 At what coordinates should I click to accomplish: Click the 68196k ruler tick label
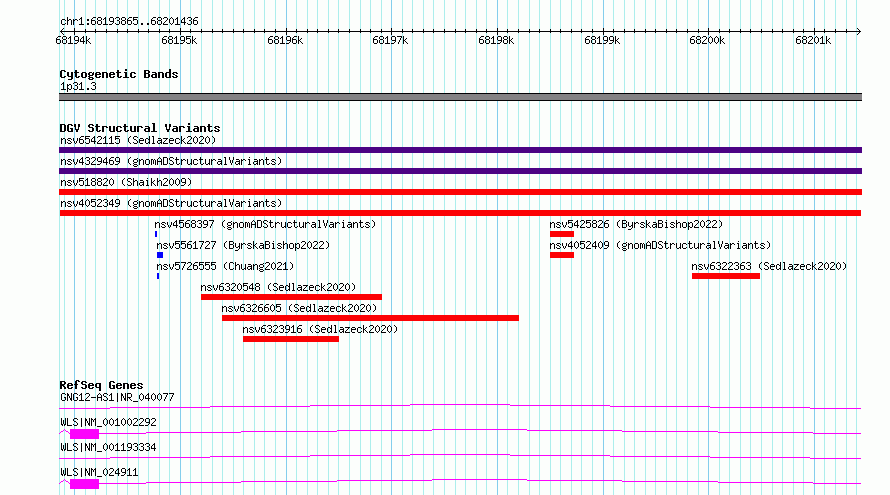tap(285, 40)
